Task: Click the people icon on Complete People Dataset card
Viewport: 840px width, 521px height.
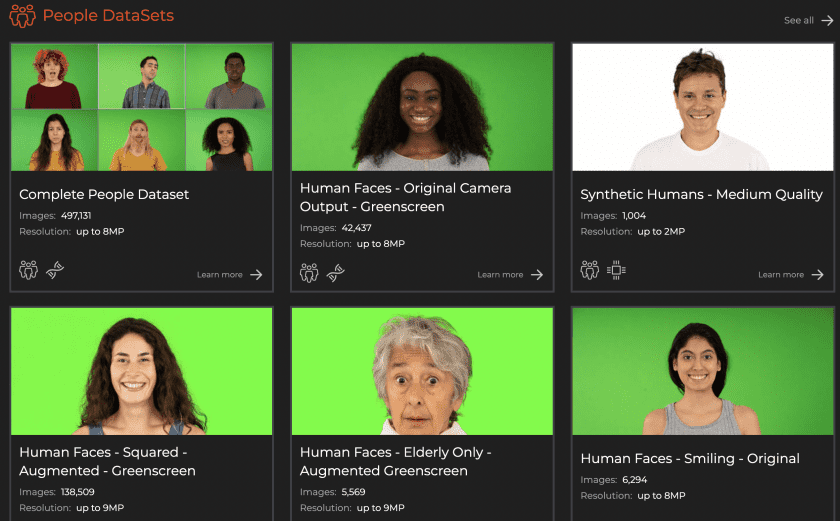Action: [x=28, y=270]
